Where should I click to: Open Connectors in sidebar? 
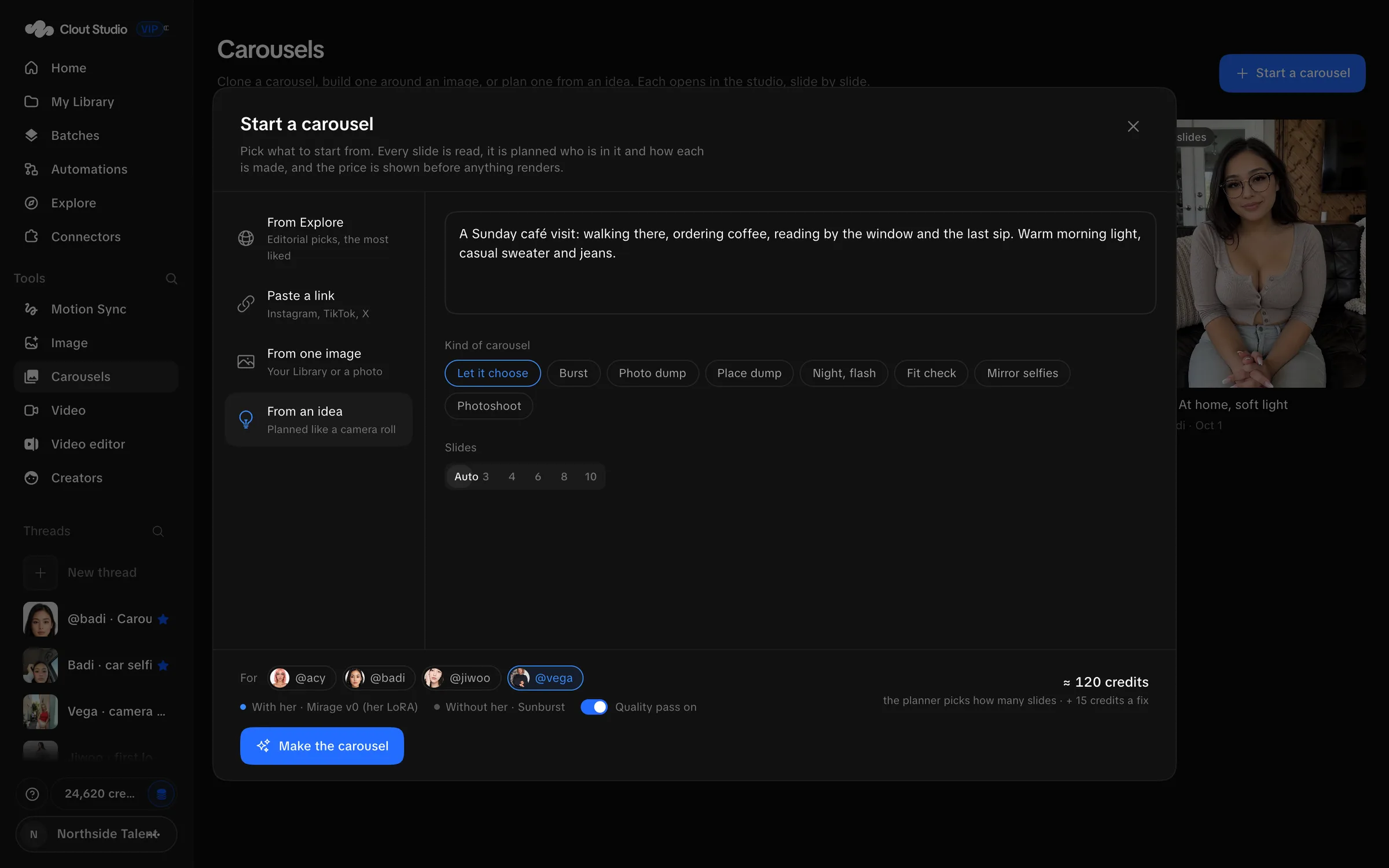[x=95, y=237]
